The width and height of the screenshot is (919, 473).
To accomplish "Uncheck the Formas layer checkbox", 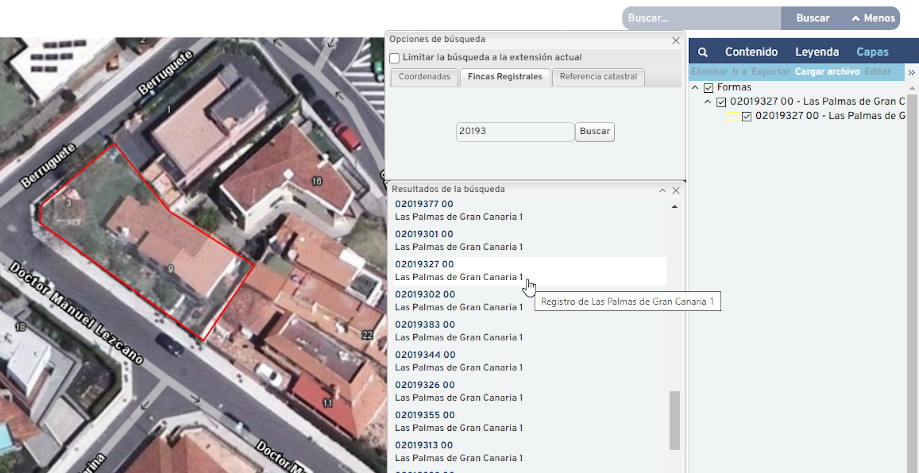I will pos(709,88).
